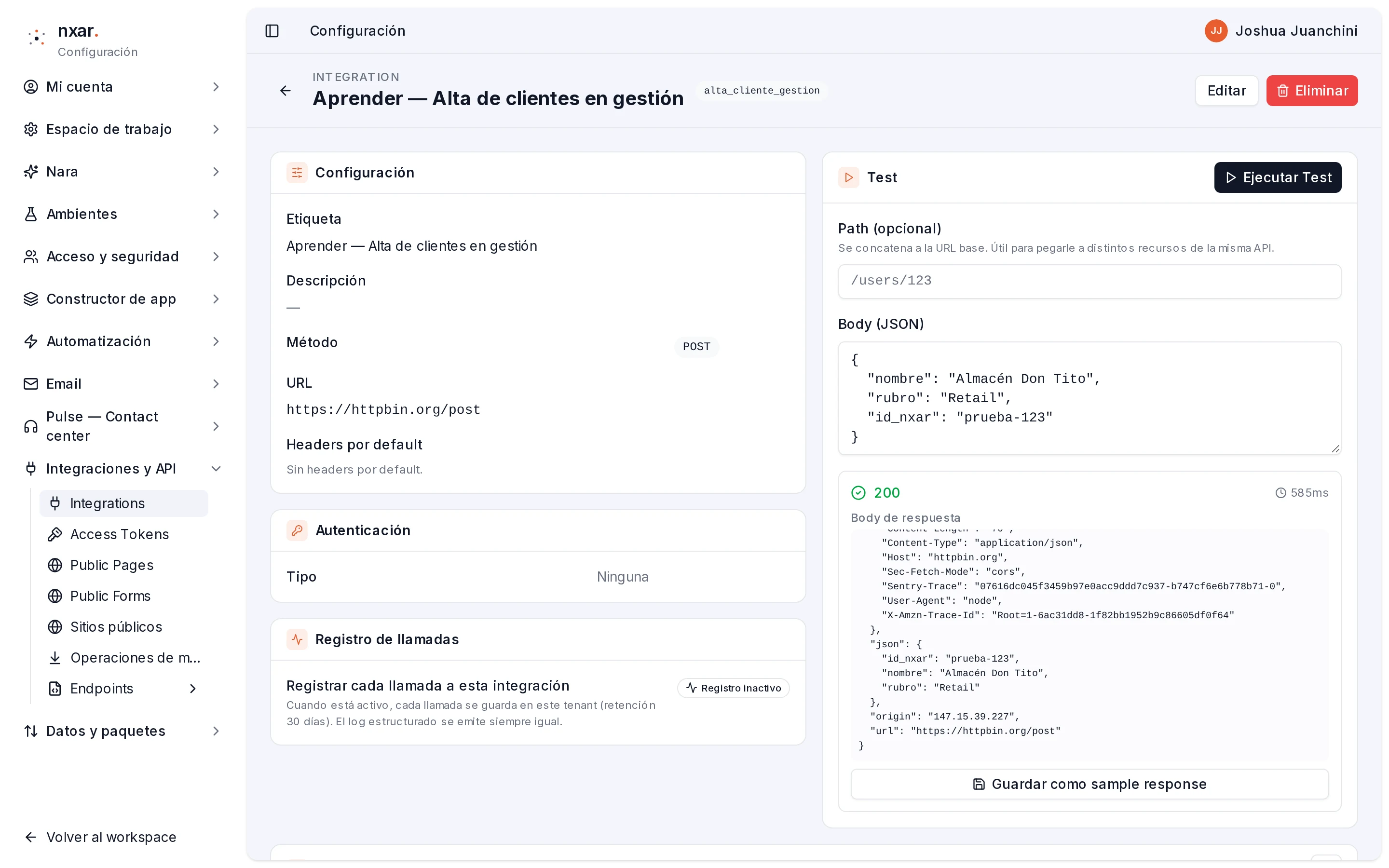The width and height of the screenshot is (1389, 868).
Task: Expand Email section
Action: click(123, 384)
